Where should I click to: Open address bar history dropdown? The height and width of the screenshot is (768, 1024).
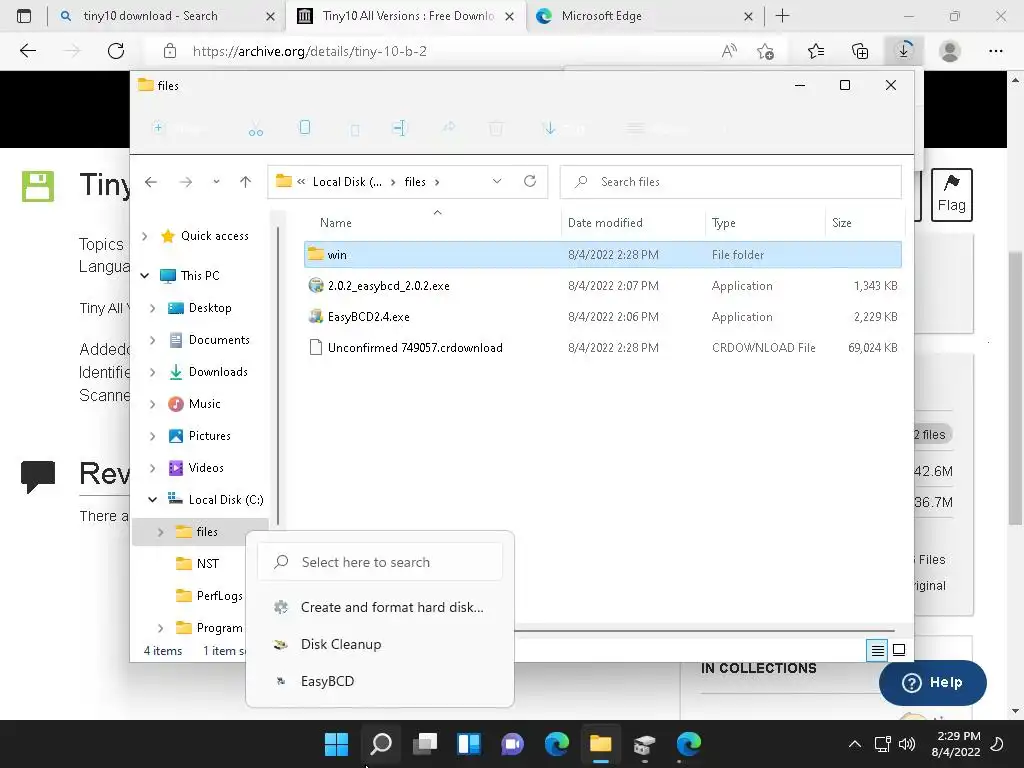coord(497,181)
